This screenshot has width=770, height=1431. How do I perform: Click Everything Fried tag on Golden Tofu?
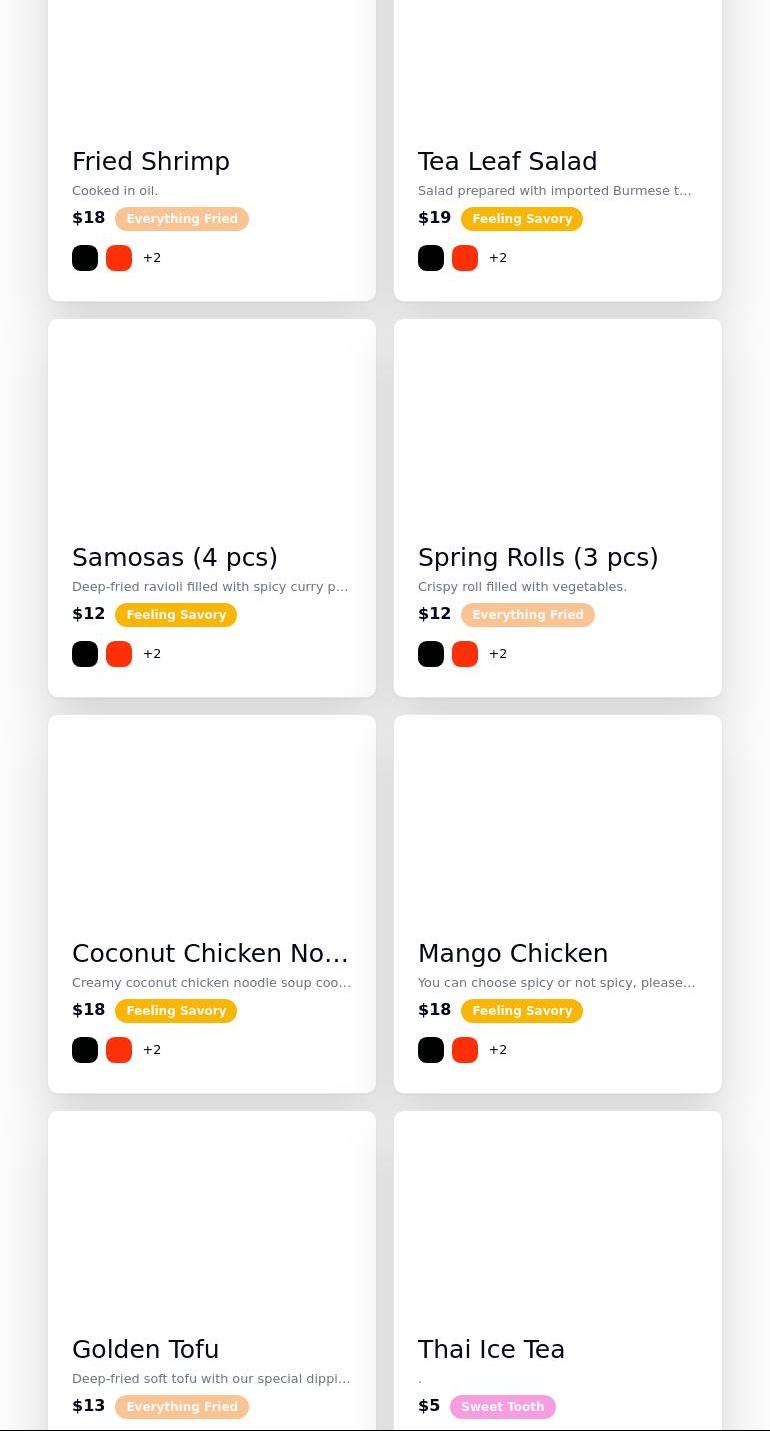tap(182, 1407)
